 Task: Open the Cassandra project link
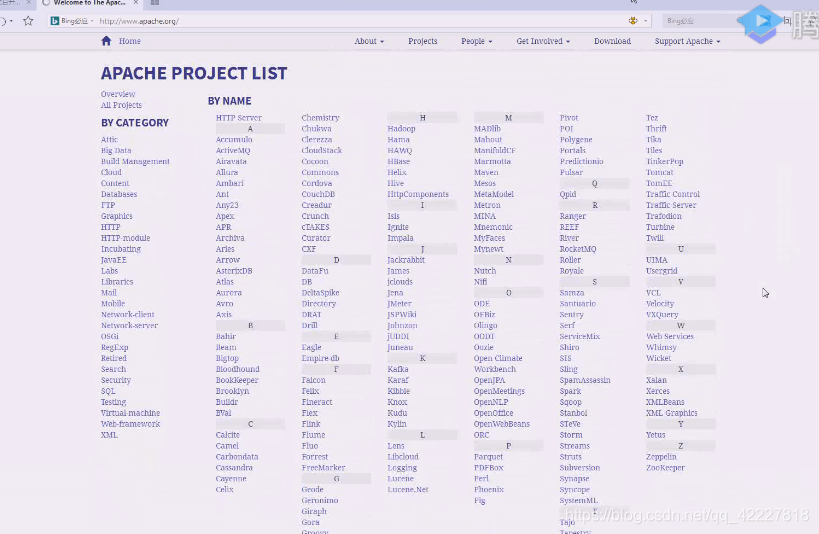click(234, 468)
